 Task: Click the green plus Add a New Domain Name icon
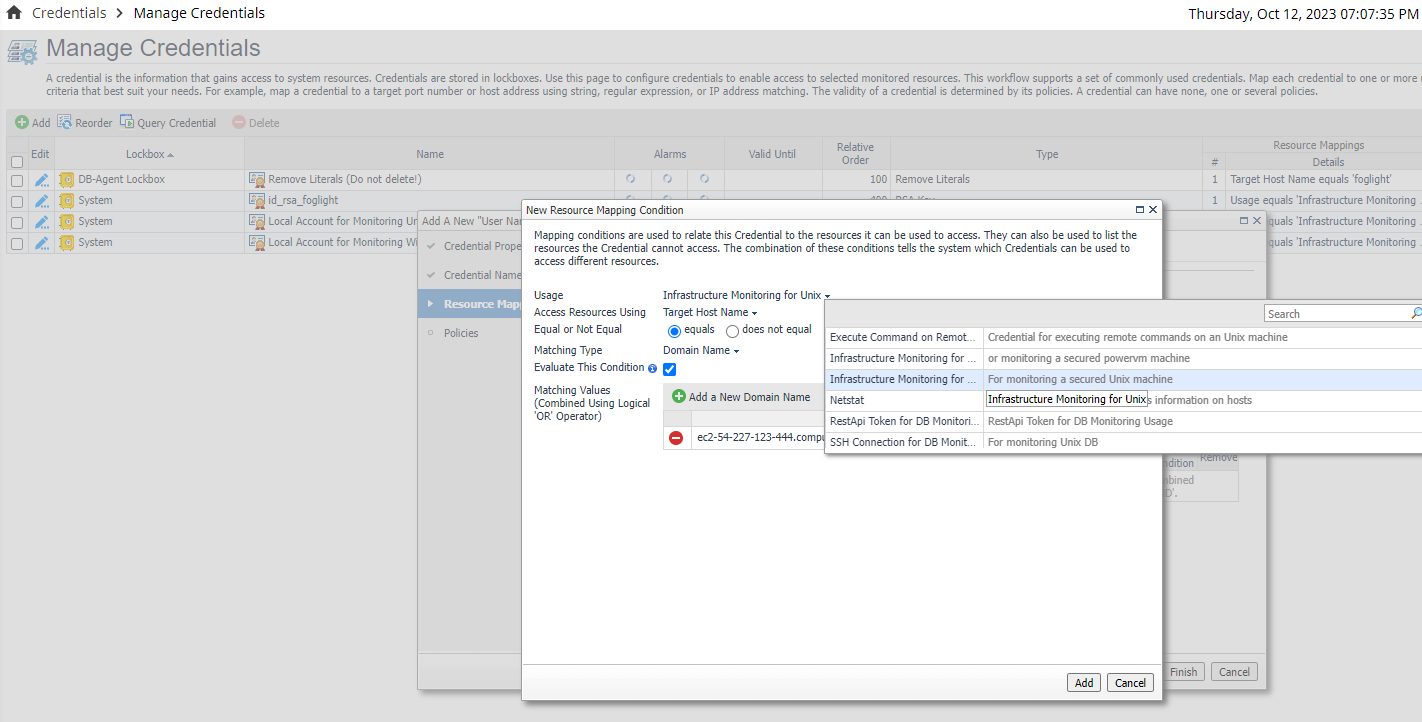(x=679, y=397)
